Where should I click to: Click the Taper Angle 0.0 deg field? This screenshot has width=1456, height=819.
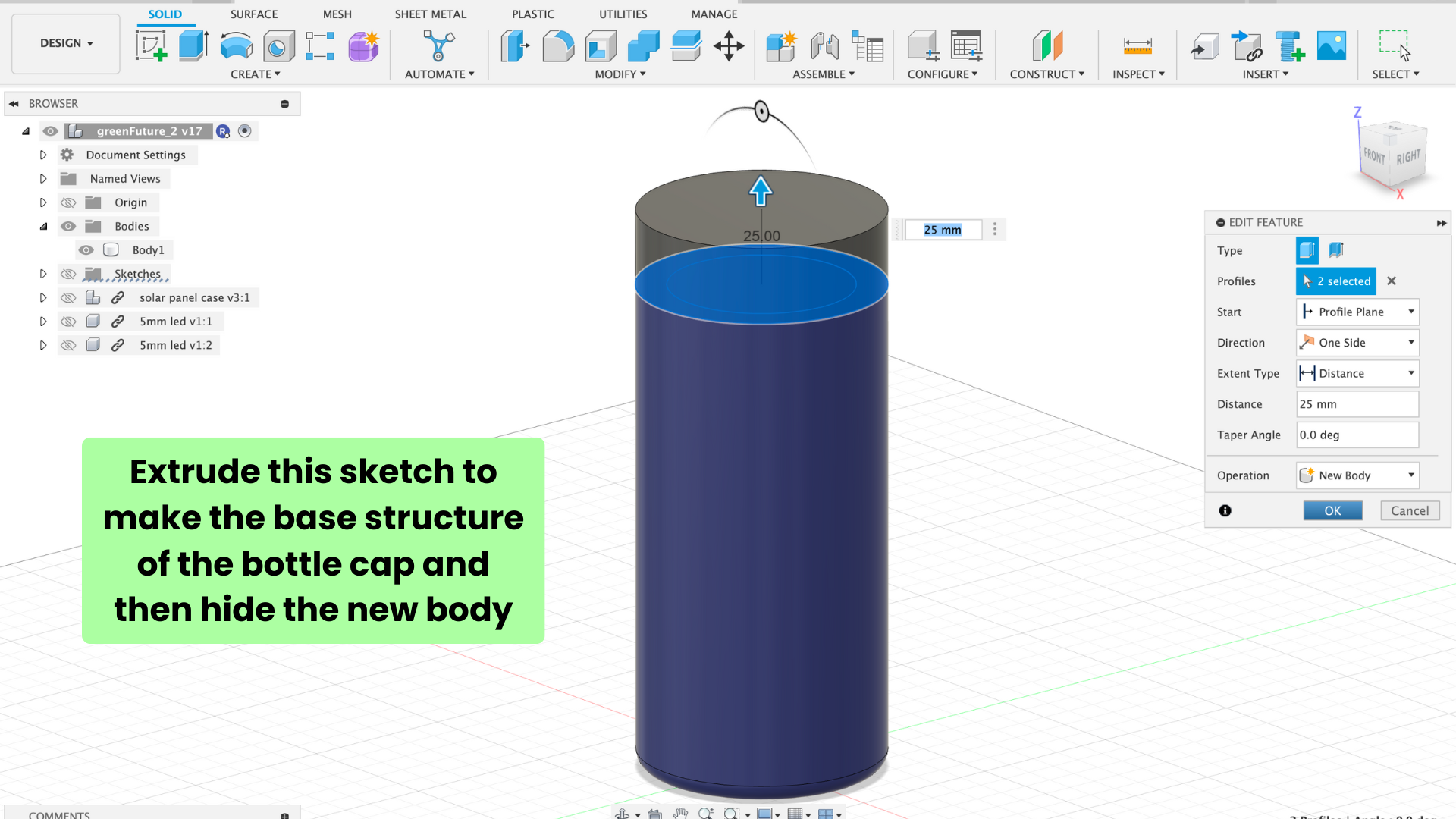pyautogui.click(x=1357, y=435)
